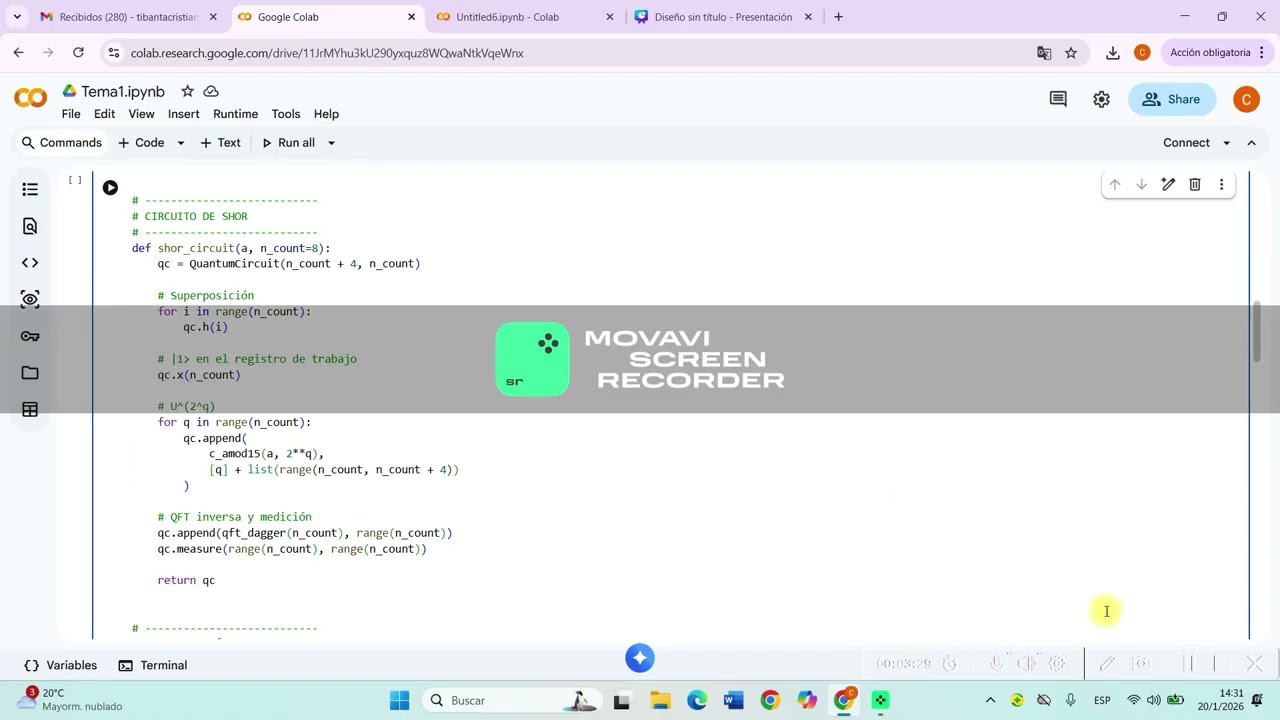Click the Gemini sparkle button at the bottom
Viewport: 1280px width, 720px height.
point(640,658)
